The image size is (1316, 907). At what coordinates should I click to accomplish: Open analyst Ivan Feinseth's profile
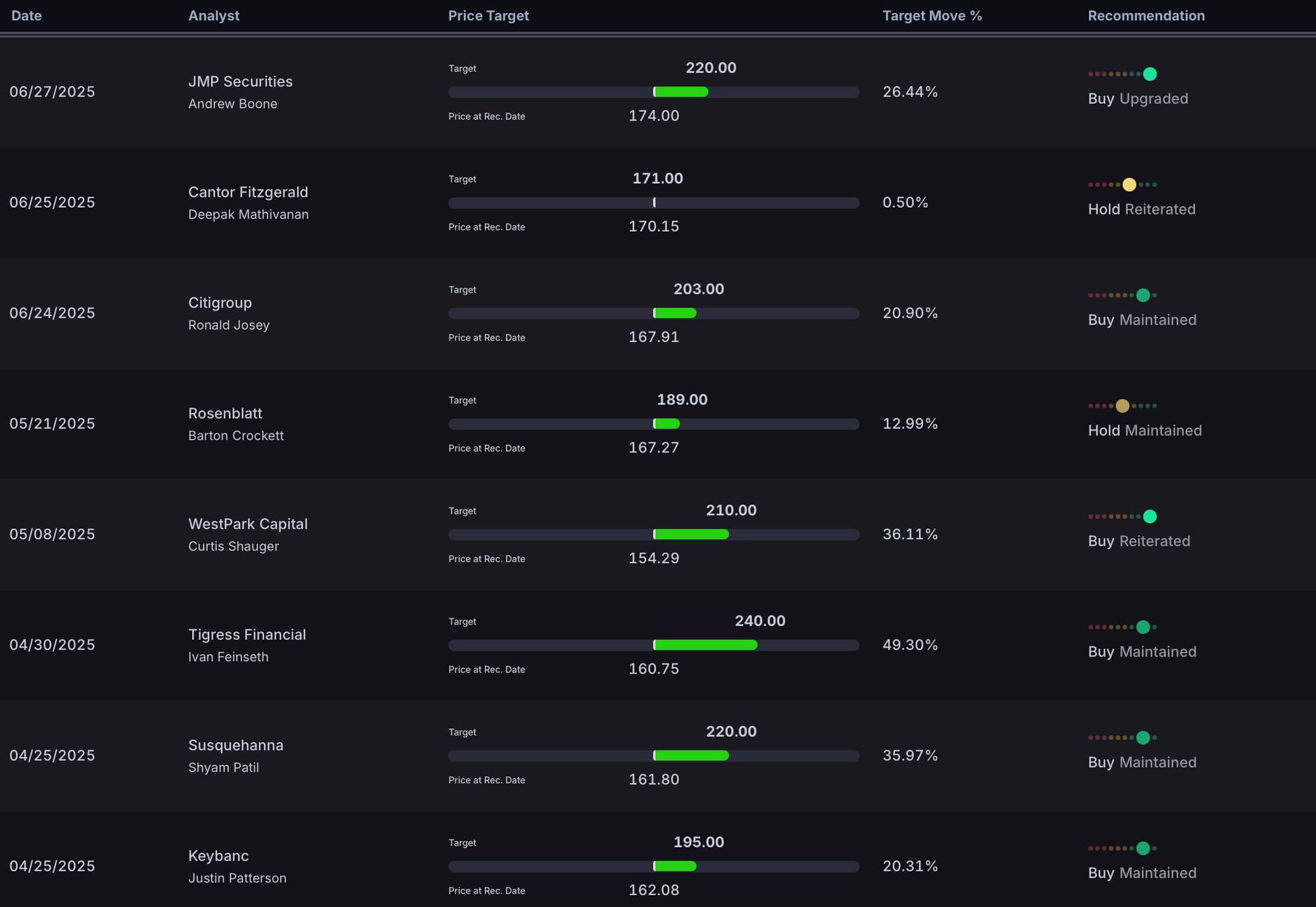(228, 657)
